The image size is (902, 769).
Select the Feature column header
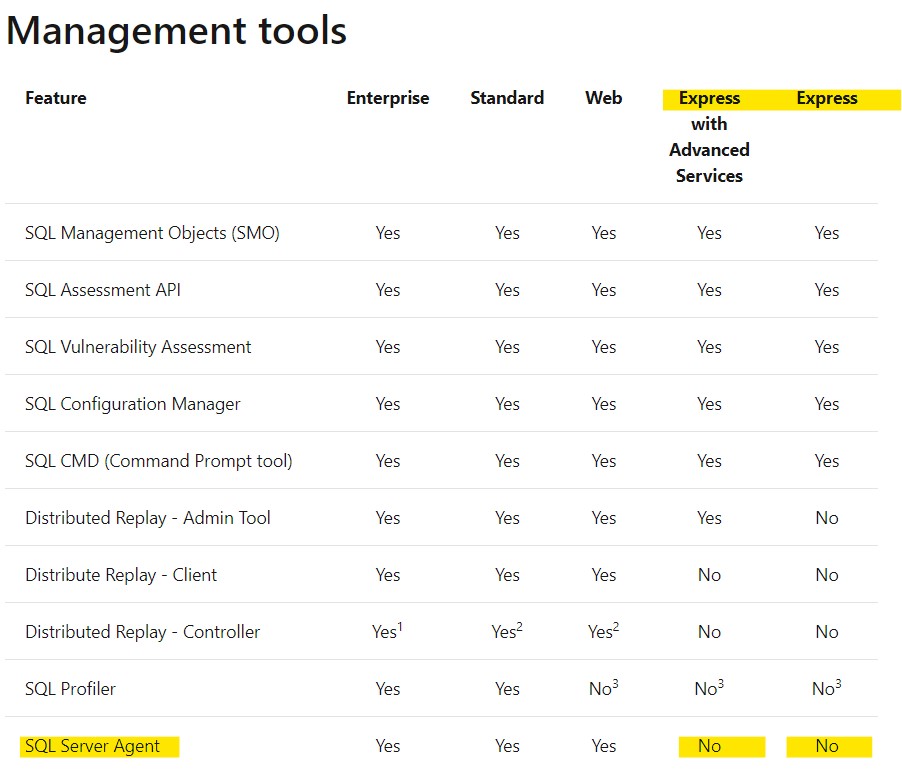56,98
